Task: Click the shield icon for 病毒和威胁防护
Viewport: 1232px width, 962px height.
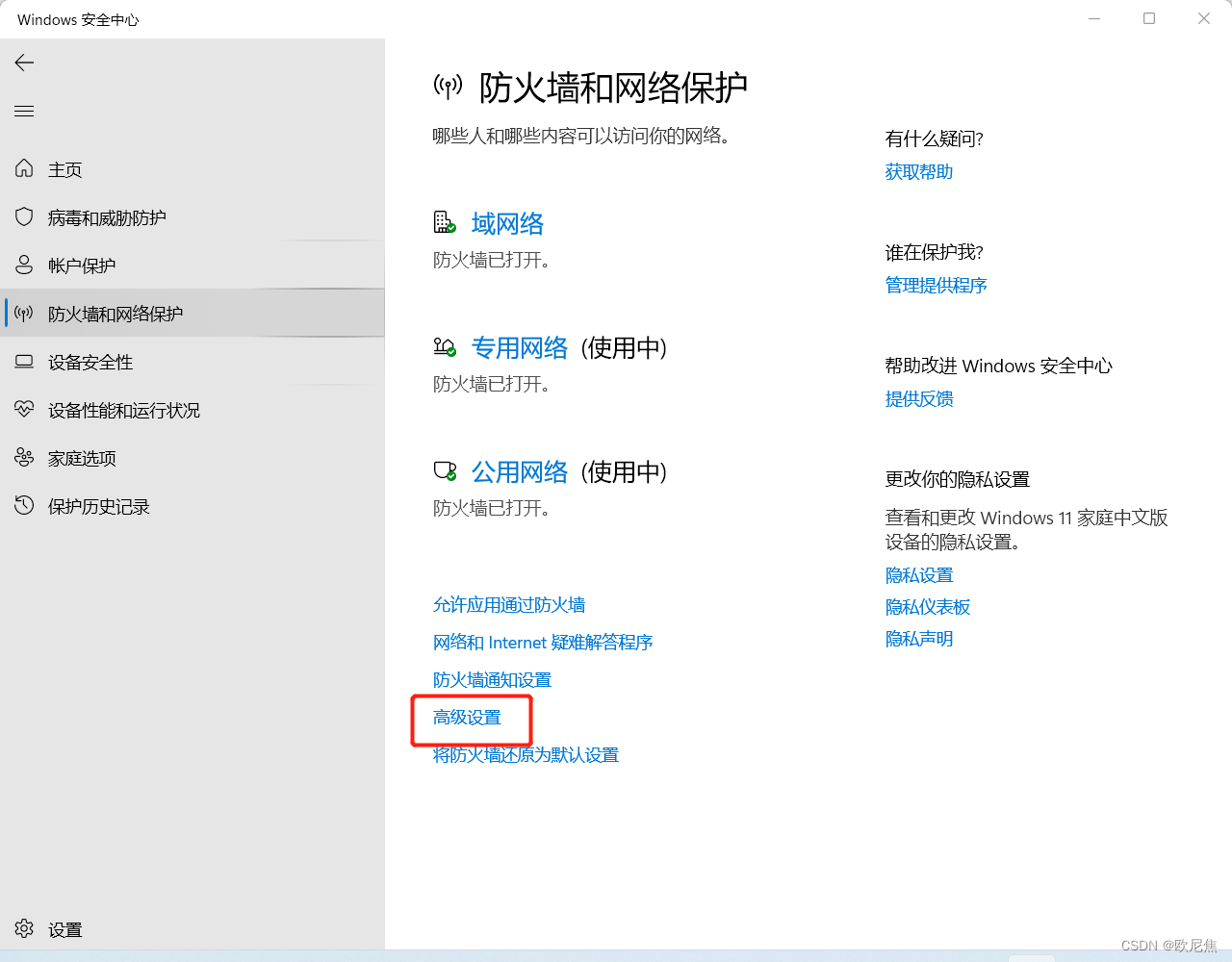Action: 24,216
